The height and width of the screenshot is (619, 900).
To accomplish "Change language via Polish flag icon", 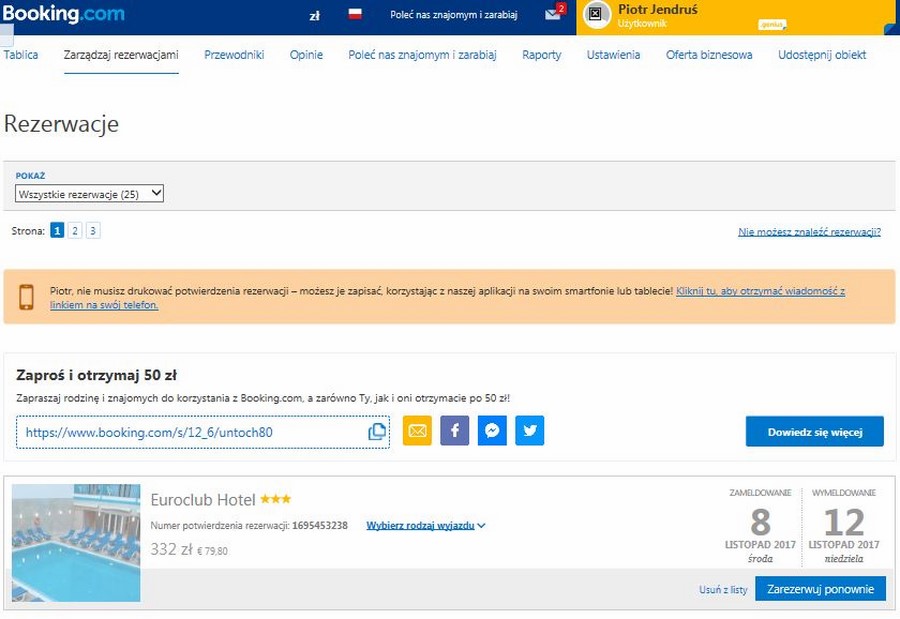I will pos(355,14).
